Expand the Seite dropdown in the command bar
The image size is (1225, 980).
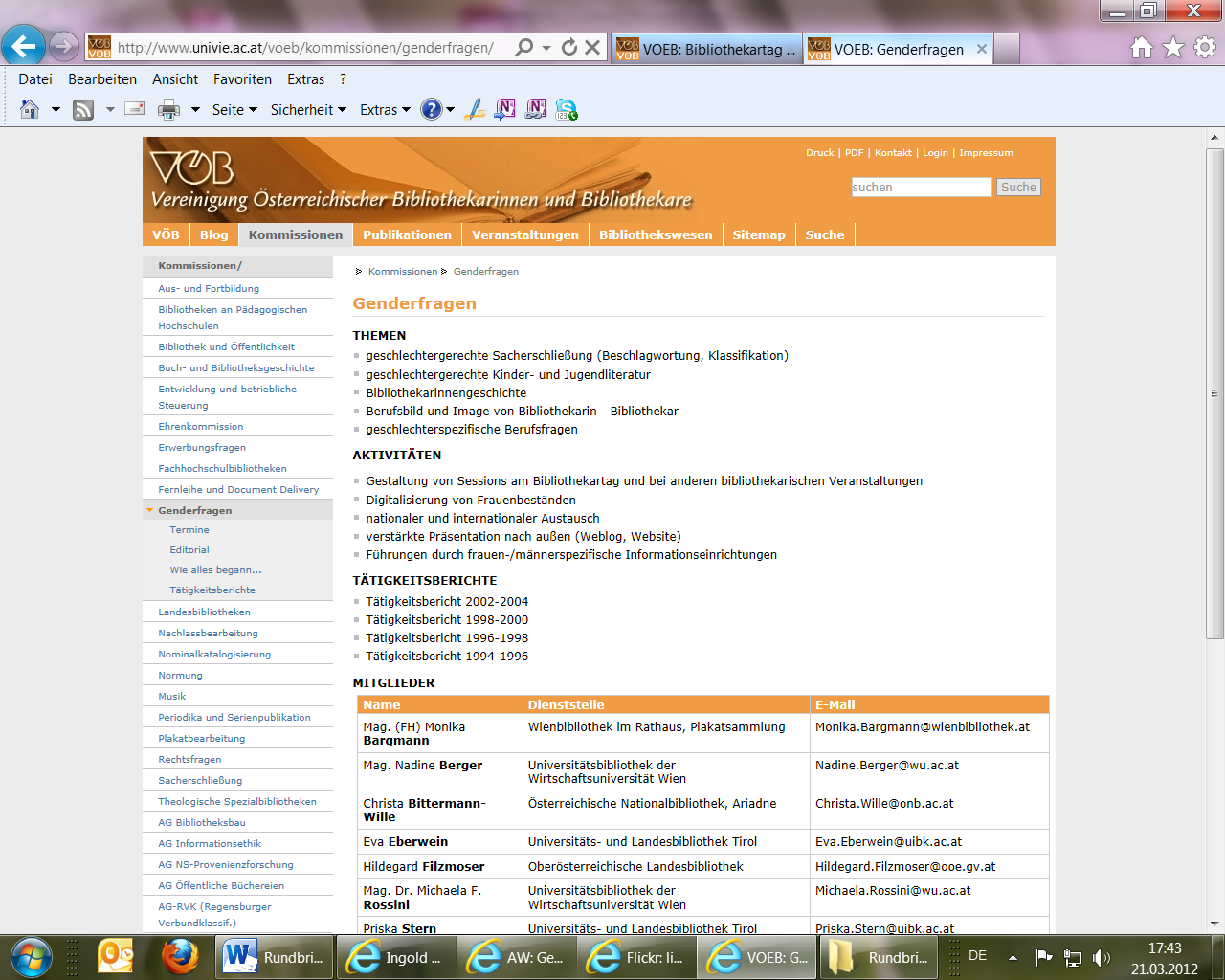pos(234,110)
